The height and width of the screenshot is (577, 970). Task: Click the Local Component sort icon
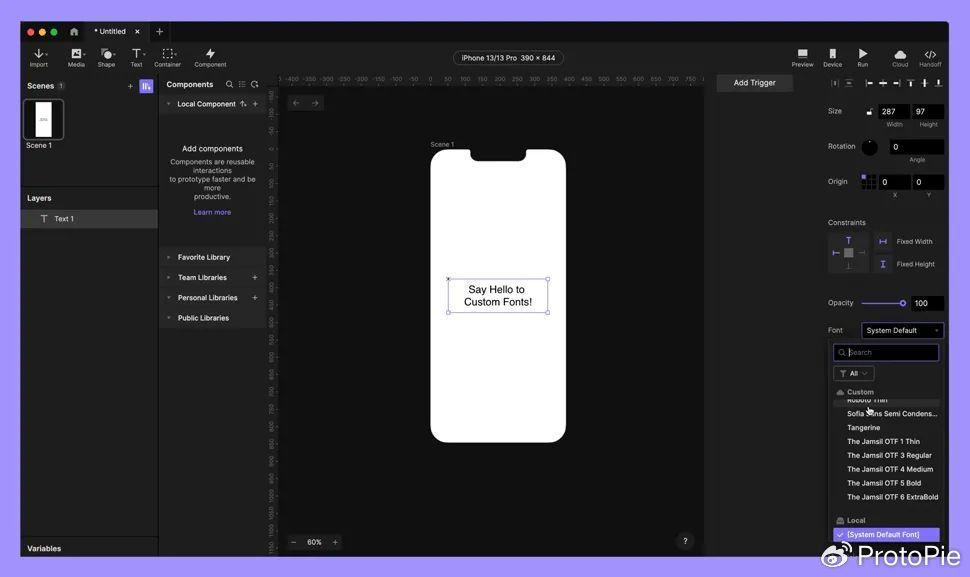click(x=243, y=104)
